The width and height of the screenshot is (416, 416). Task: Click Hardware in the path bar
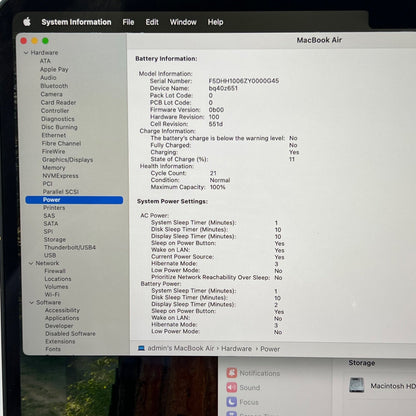pyautogui.click(x=236, y=349)
